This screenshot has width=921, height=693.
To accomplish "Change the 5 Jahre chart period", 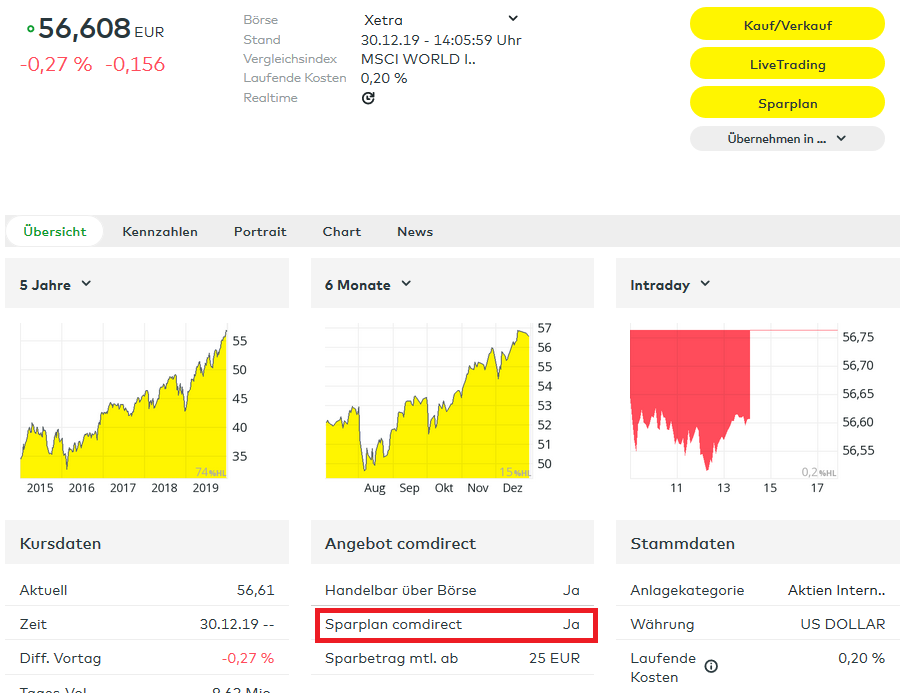I will click(56, 285).
